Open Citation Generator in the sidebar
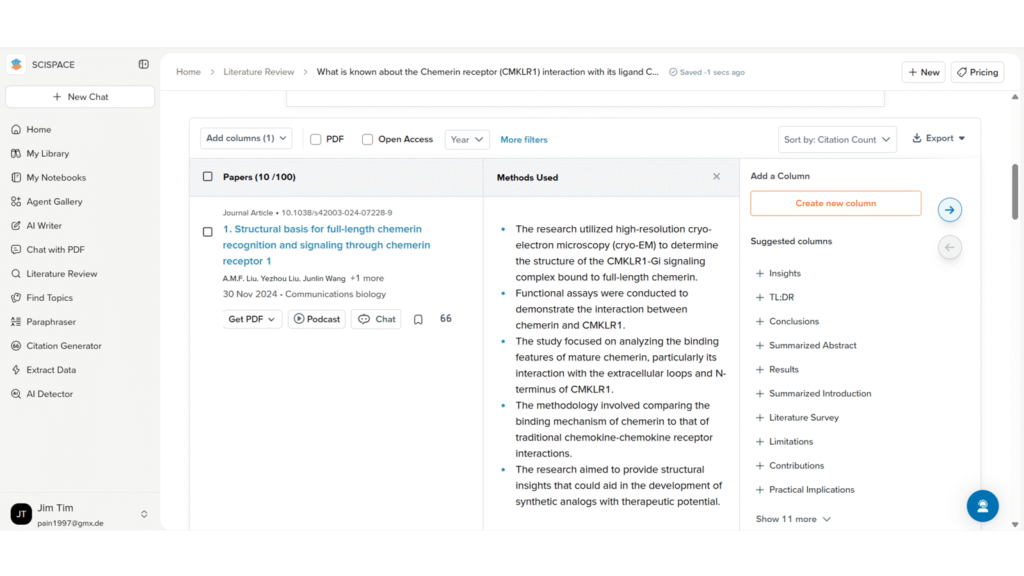The height and width of the screenshot is (576, 1024). 63,346
